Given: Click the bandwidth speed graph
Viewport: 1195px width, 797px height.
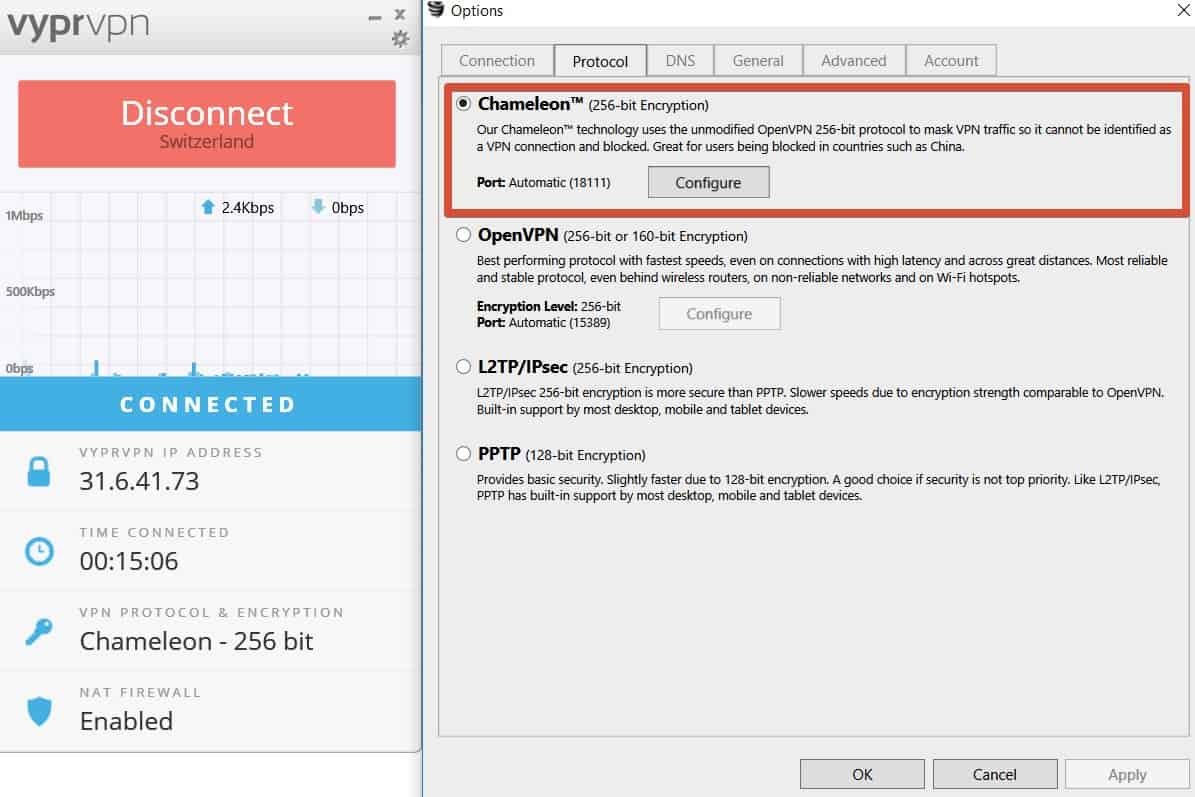Looking at the screenshot, I should 210,284.
